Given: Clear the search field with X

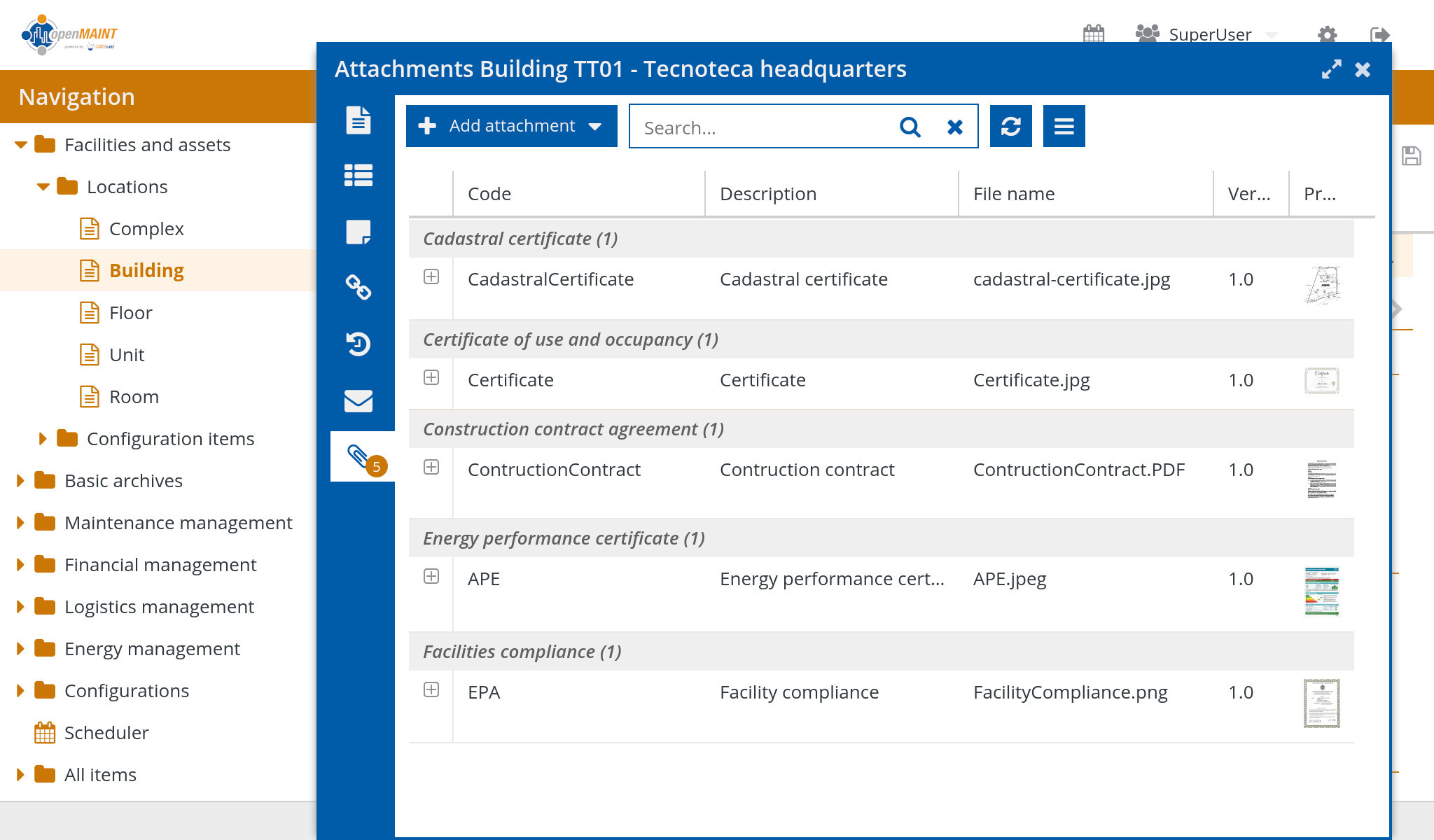Looking at the screenshot, I should tap(954, 127).
